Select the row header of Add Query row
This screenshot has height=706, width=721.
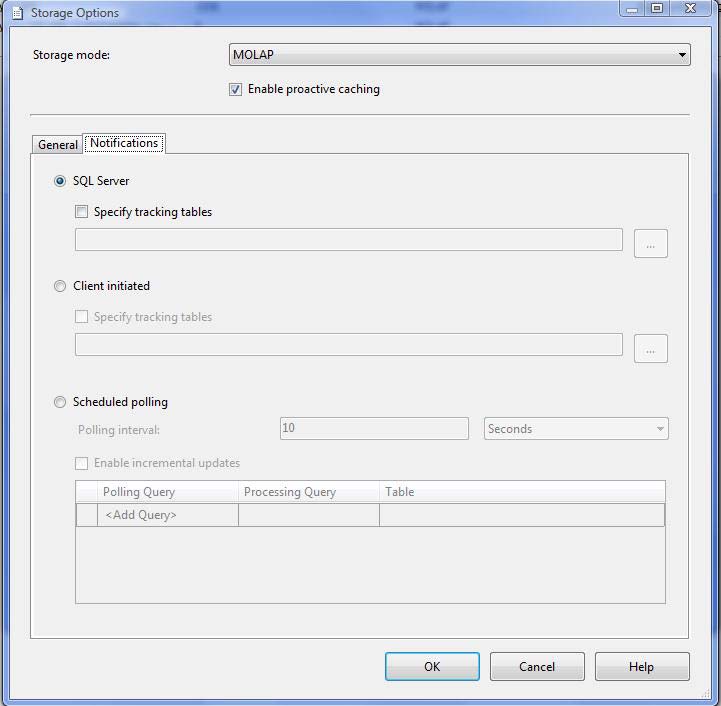point(87,515)
